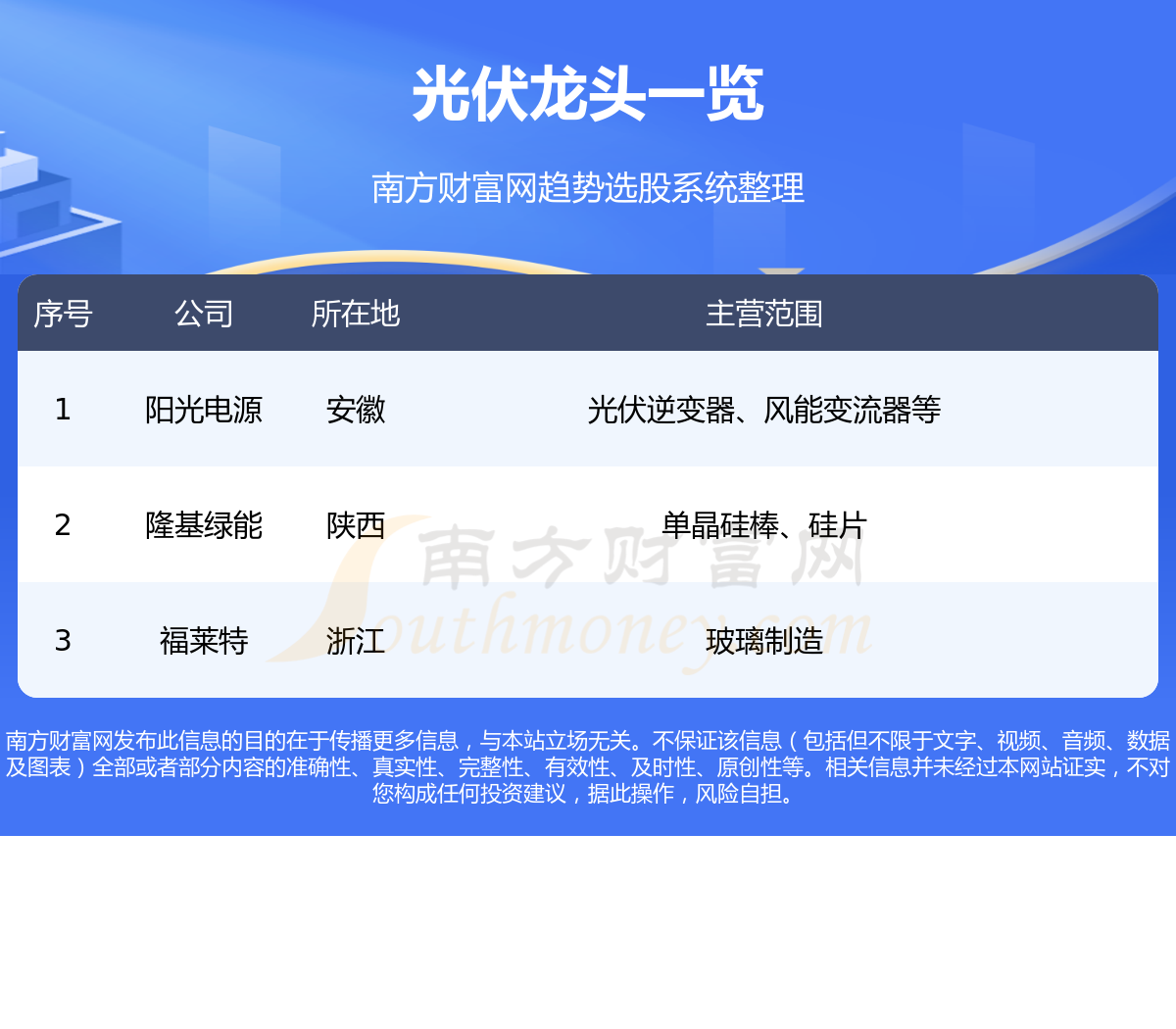Screen dimensions: 1176x1029
Task: Click the 序号 column header
Action: click(x=63, y=314)
